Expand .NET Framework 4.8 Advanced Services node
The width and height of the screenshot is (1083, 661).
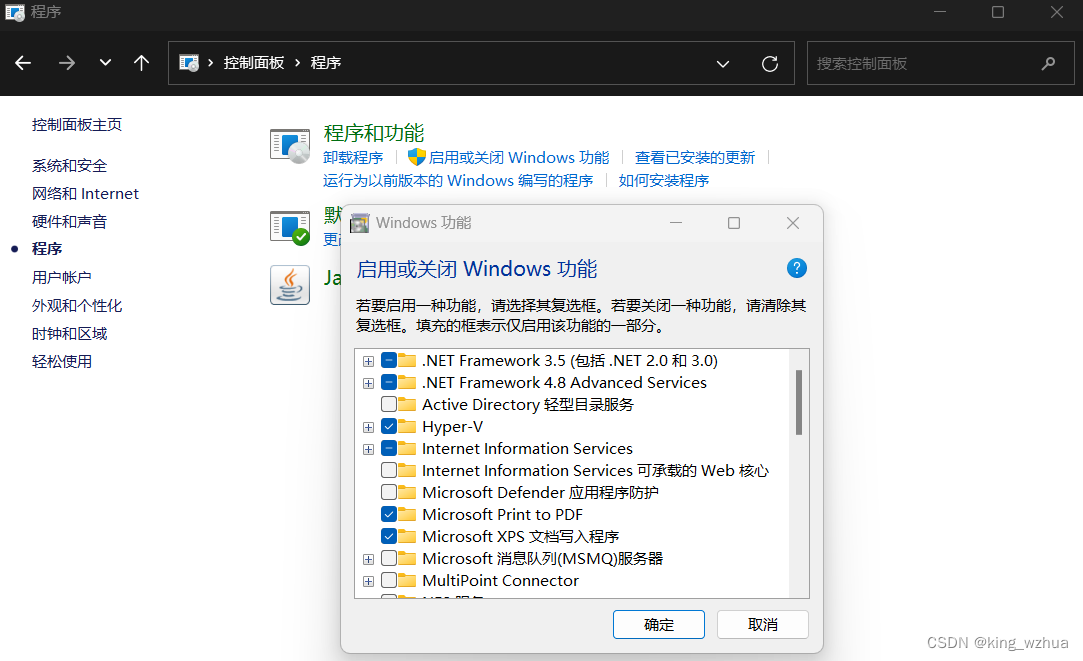(x=368, y=383)
